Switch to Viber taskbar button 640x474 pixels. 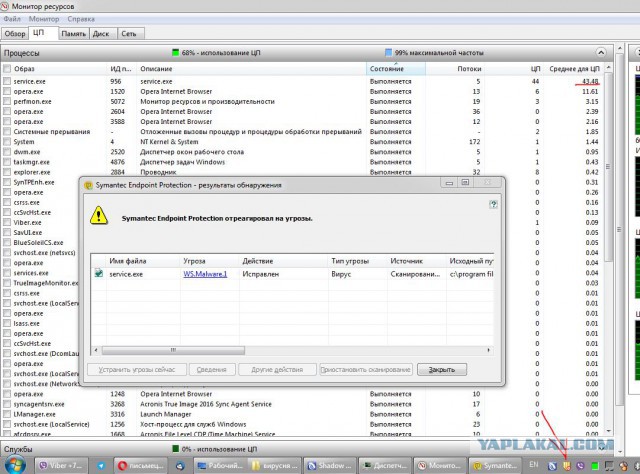[62, 465]
